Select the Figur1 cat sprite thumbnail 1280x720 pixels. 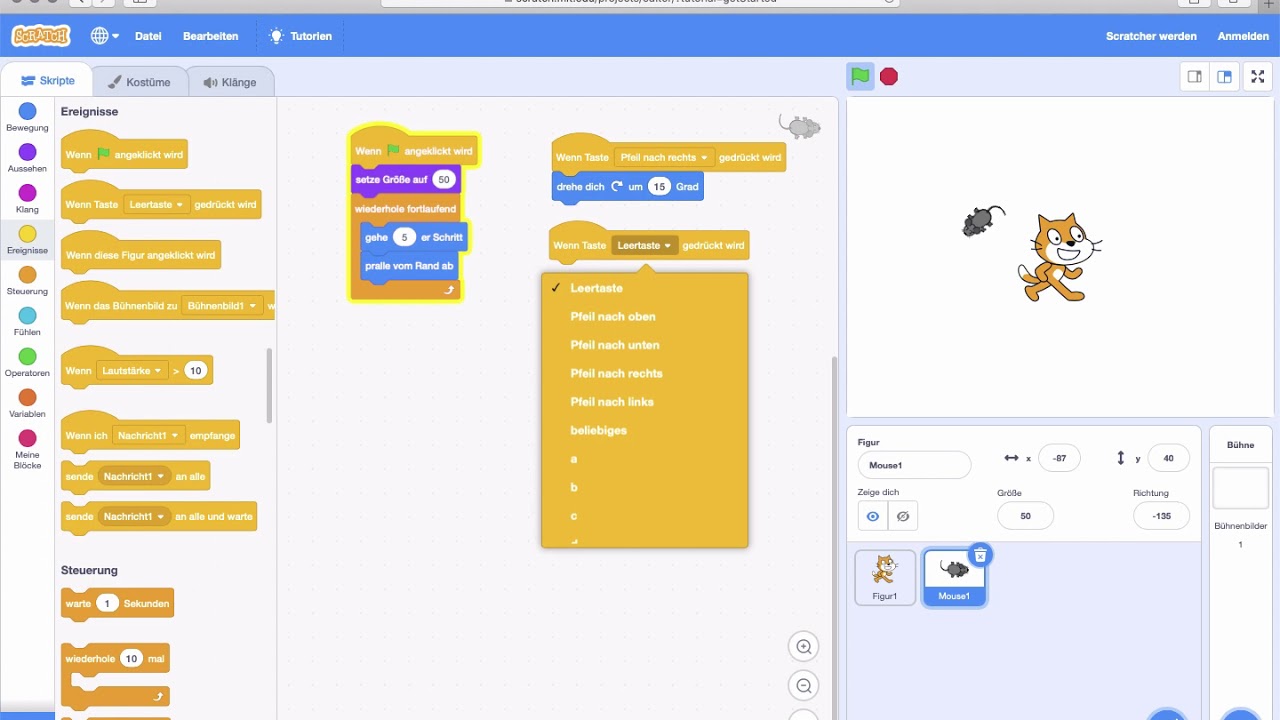885,577
